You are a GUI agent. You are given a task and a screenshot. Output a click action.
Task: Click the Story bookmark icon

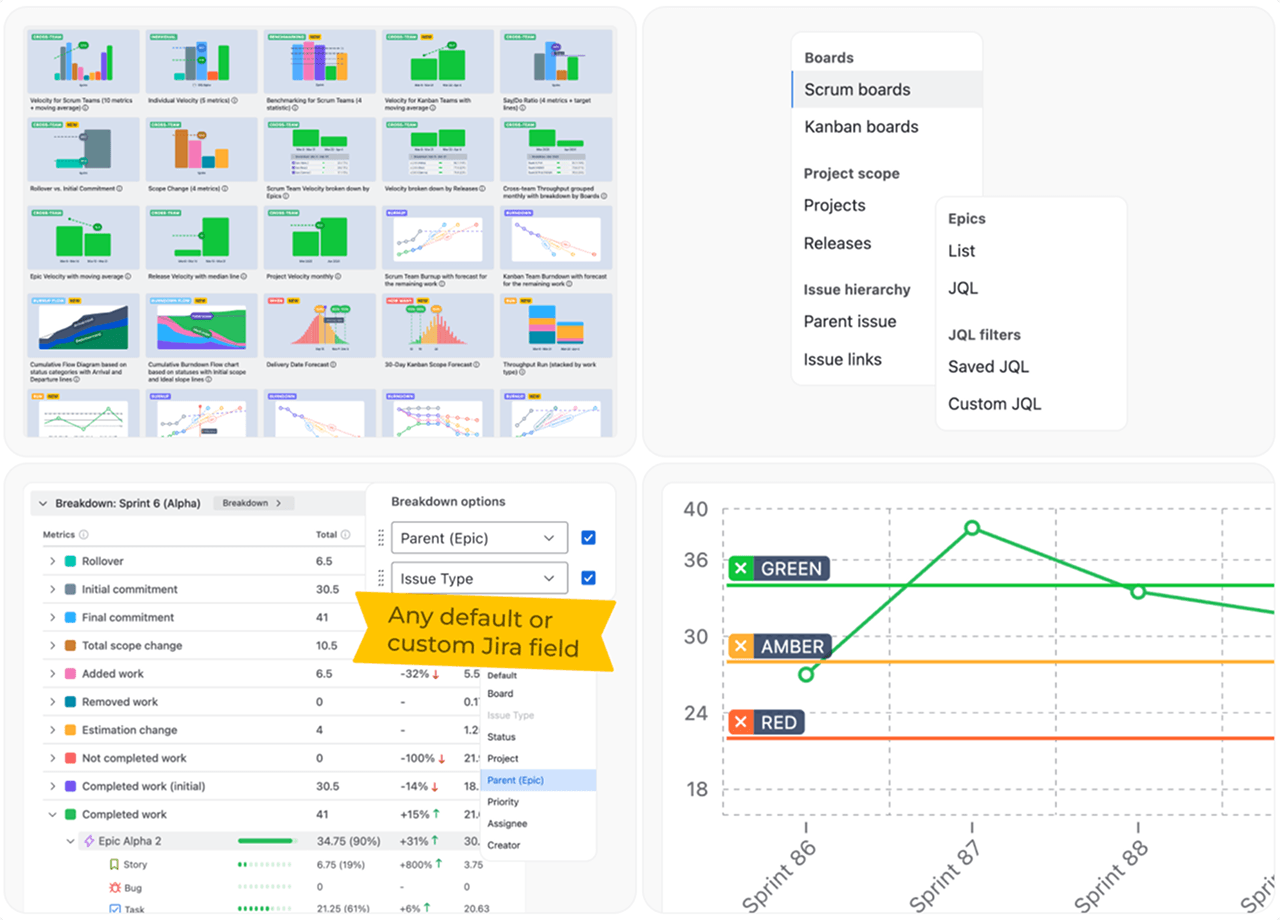pyautogui.click(x=114, y=864)
